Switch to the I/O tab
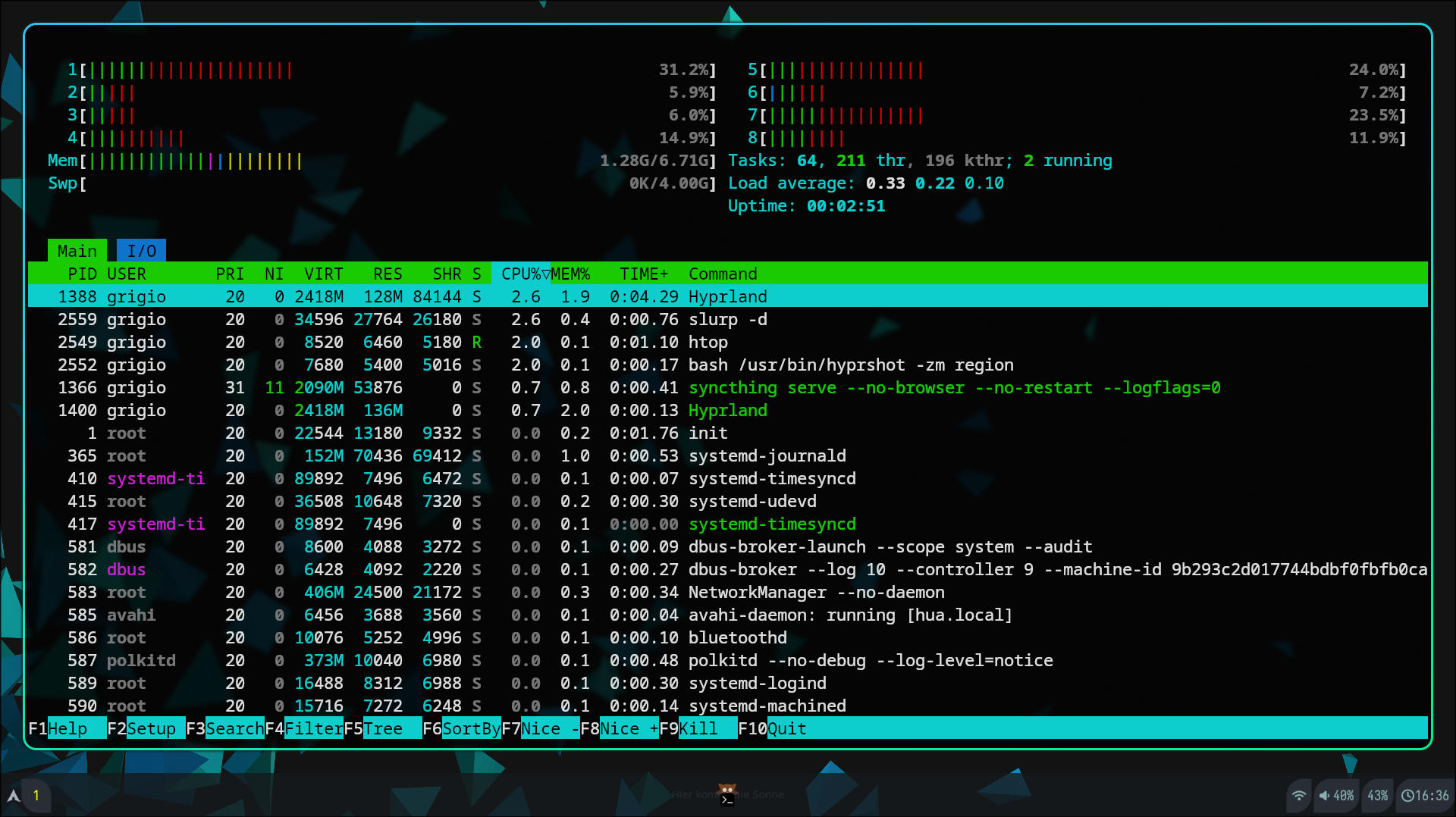Screen dimensions: 1456x817 [x=141, y=251]
